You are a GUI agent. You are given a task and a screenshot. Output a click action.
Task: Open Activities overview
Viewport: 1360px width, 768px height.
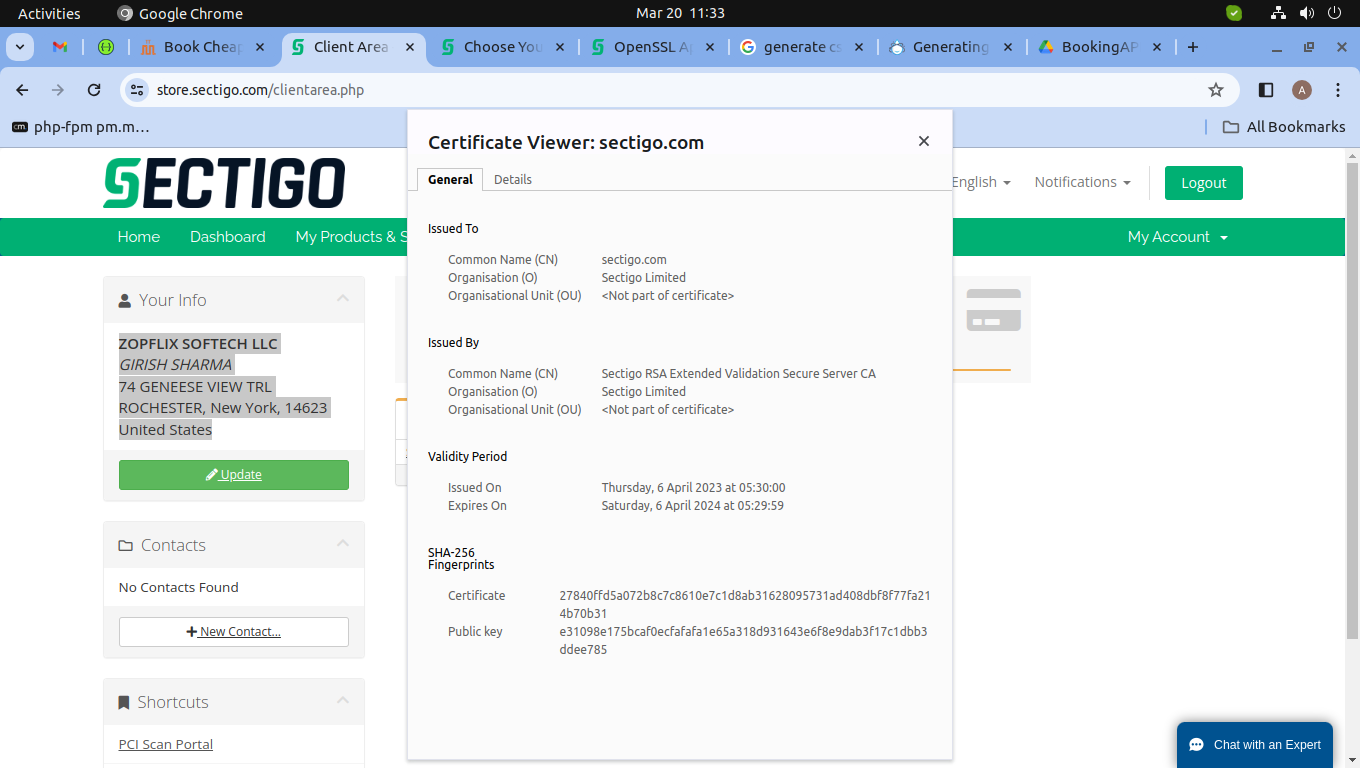(49, 13)
